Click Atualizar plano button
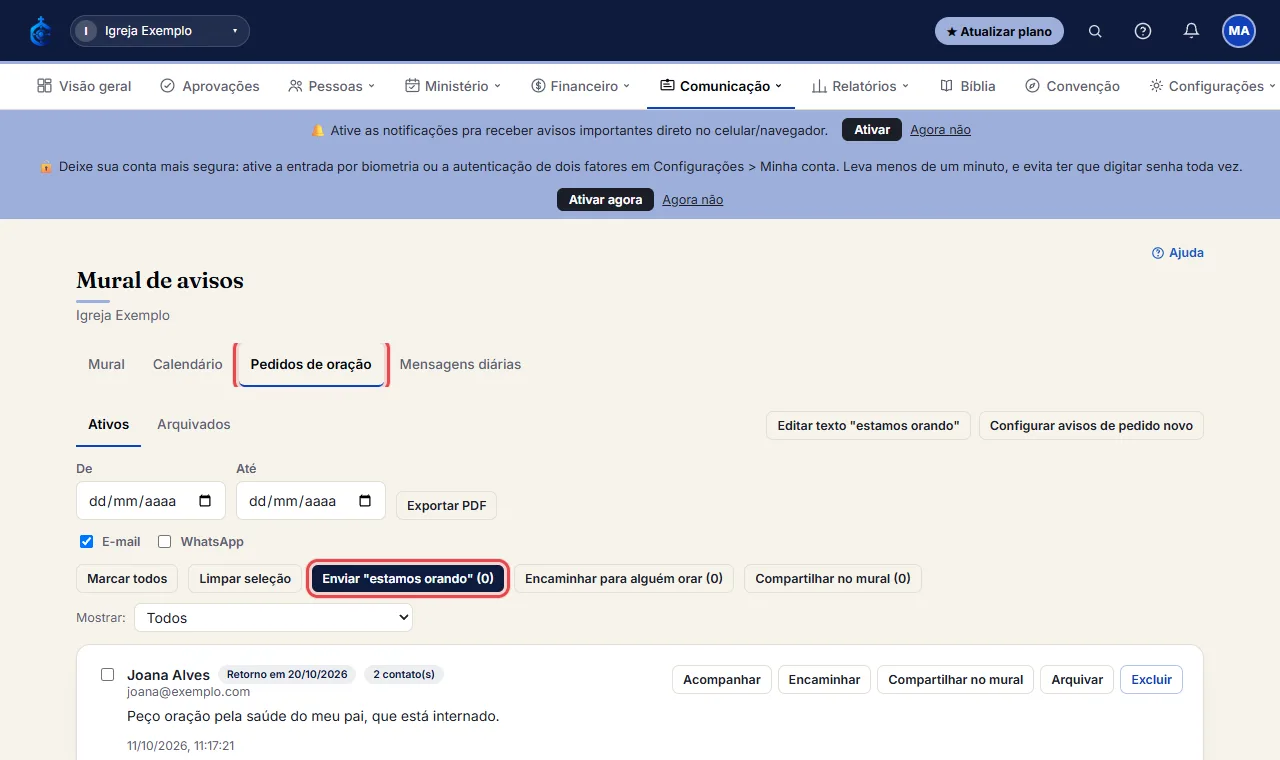The width and height of the screenshot is (1280, 760). click(x=999, y=31)
